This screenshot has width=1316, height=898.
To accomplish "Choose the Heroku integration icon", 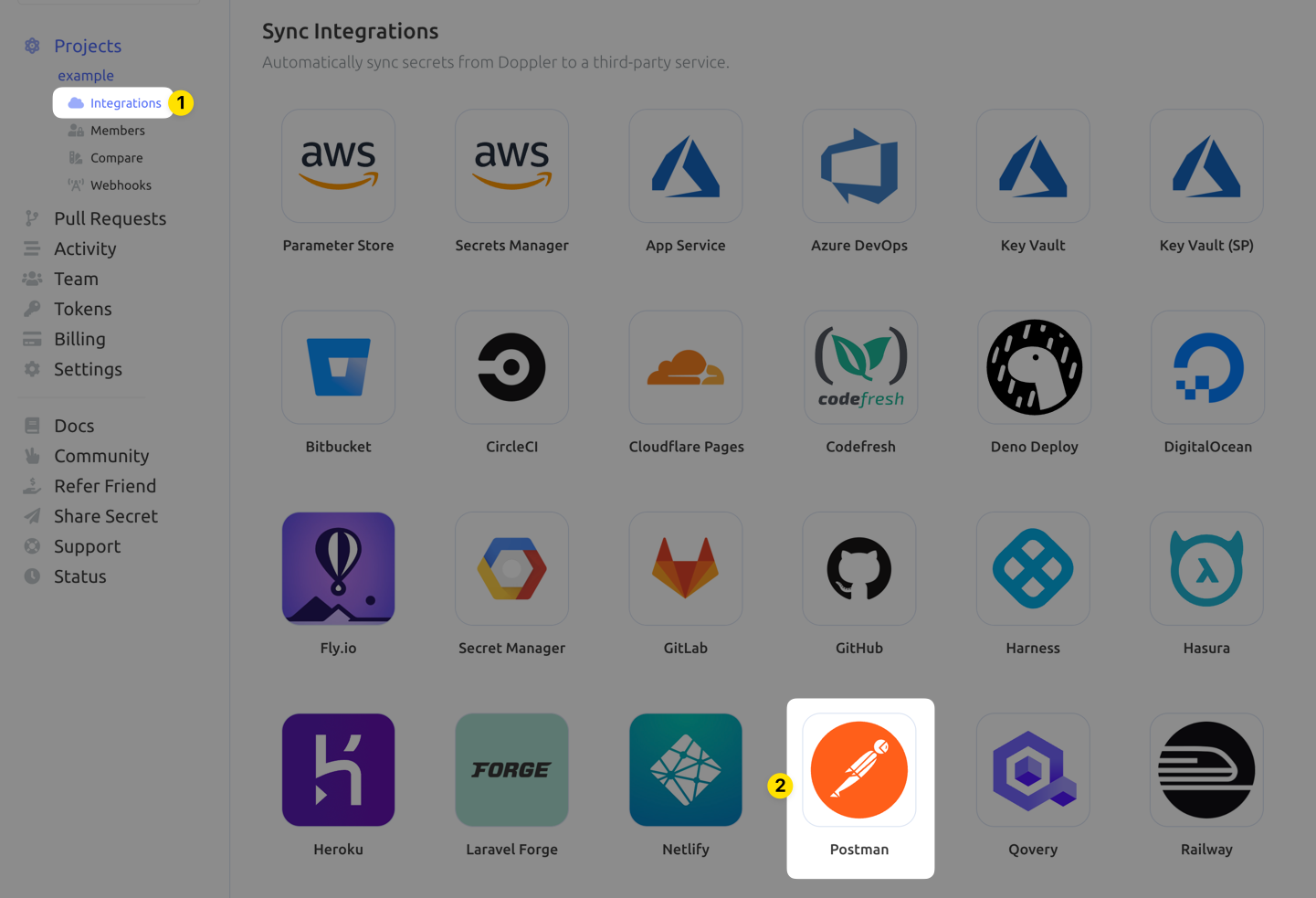I will [x=338, y=770].
